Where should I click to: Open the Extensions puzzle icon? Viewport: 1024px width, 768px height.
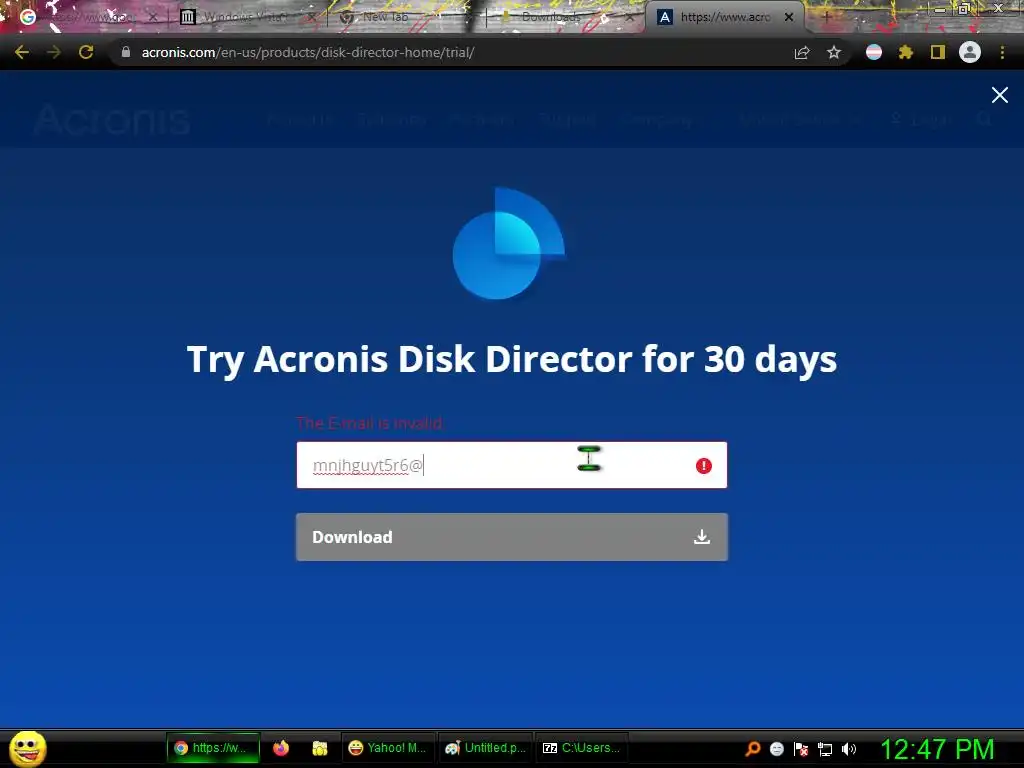906,52
